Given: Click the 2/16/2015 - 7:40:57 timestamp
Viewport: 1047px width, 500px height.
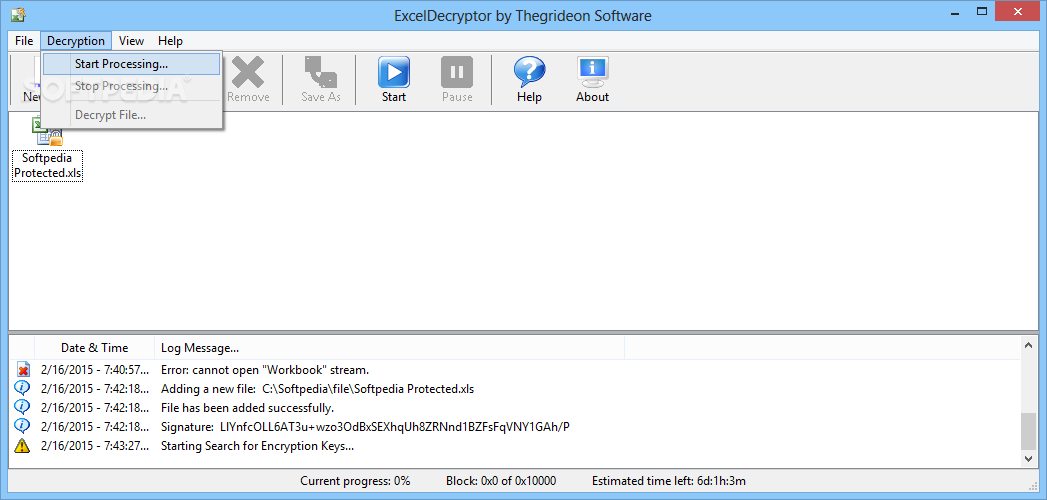Looking at the screenshot, I should (95, 370).
